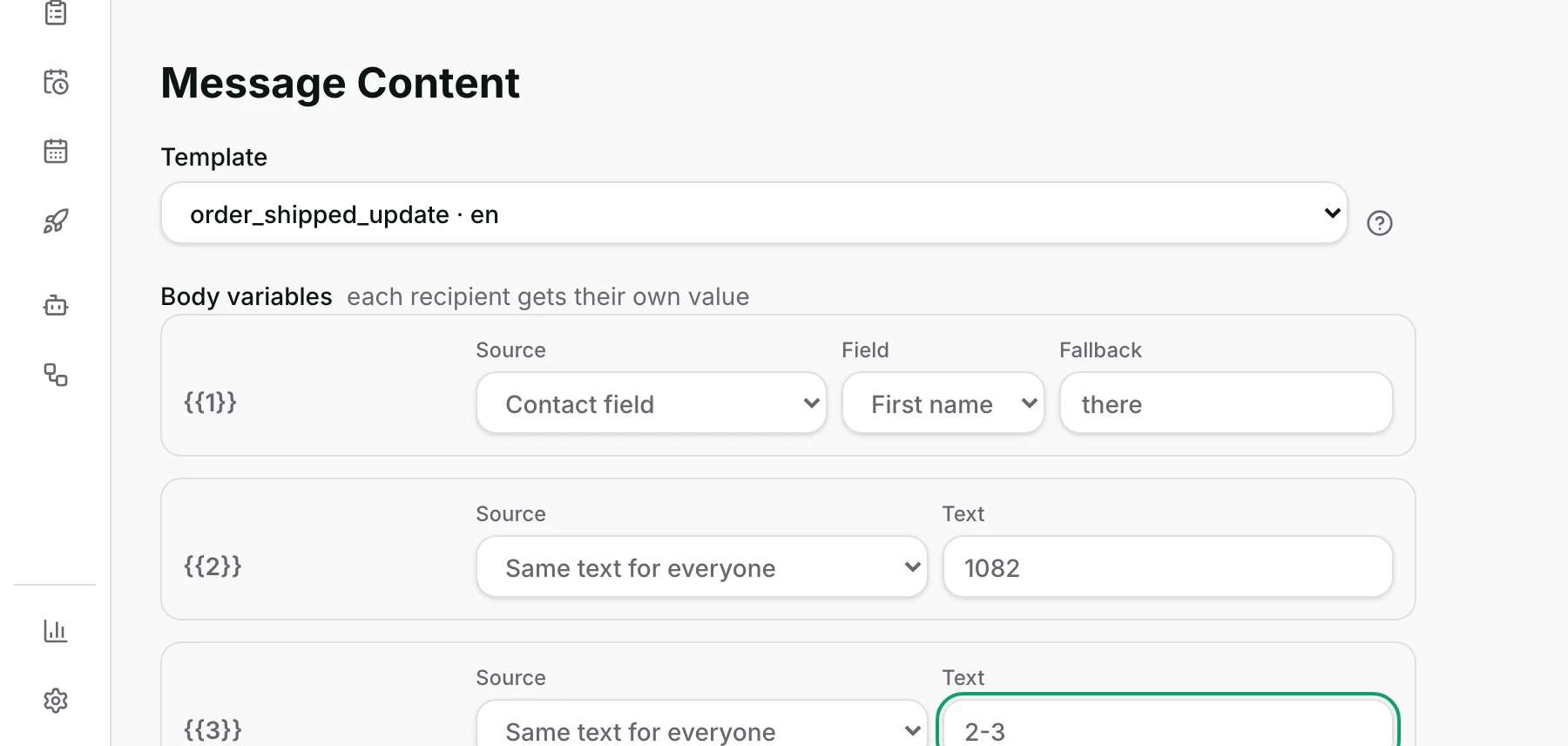Screen dimensions: 1568x746
Task: Click the 'Fallback' column label
Action: click(x=1100, y=350)
